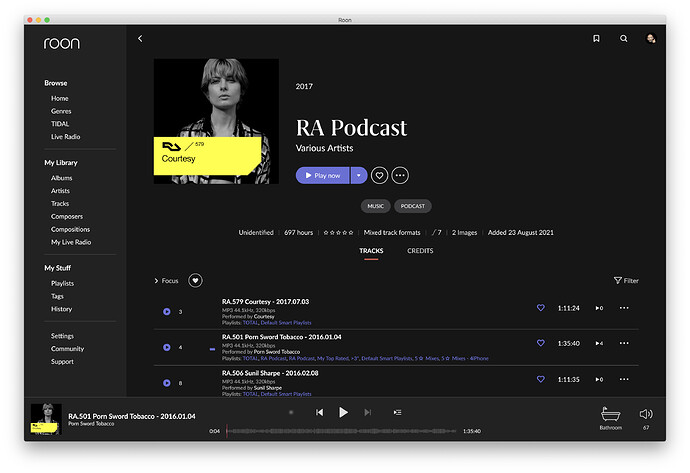Open more options for RA.501 Porn Sword Tobacco
The image size is (690, 473).
click(624, 343)
